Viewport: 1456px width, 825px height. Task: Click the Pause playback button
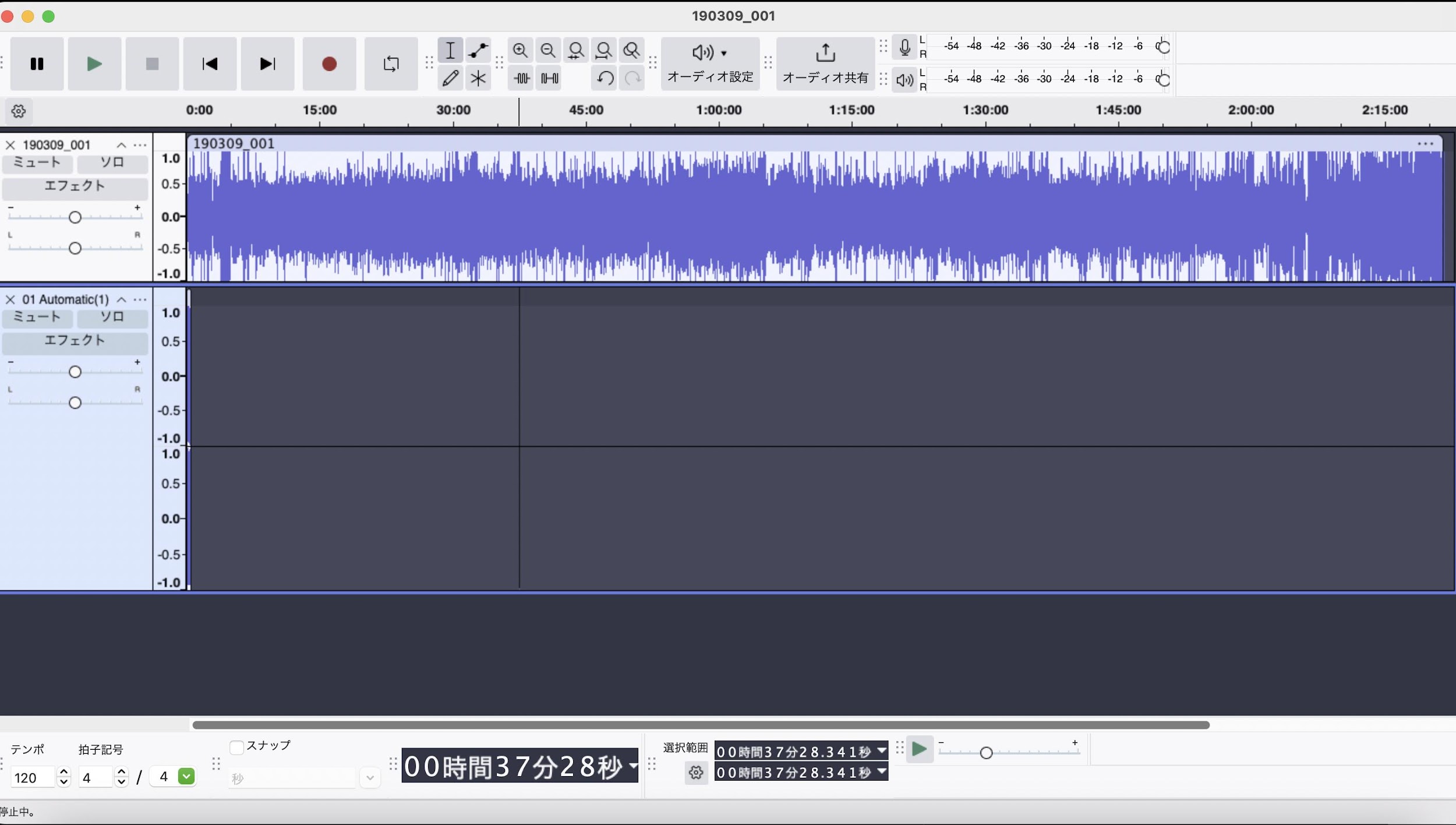pos(37,64)
